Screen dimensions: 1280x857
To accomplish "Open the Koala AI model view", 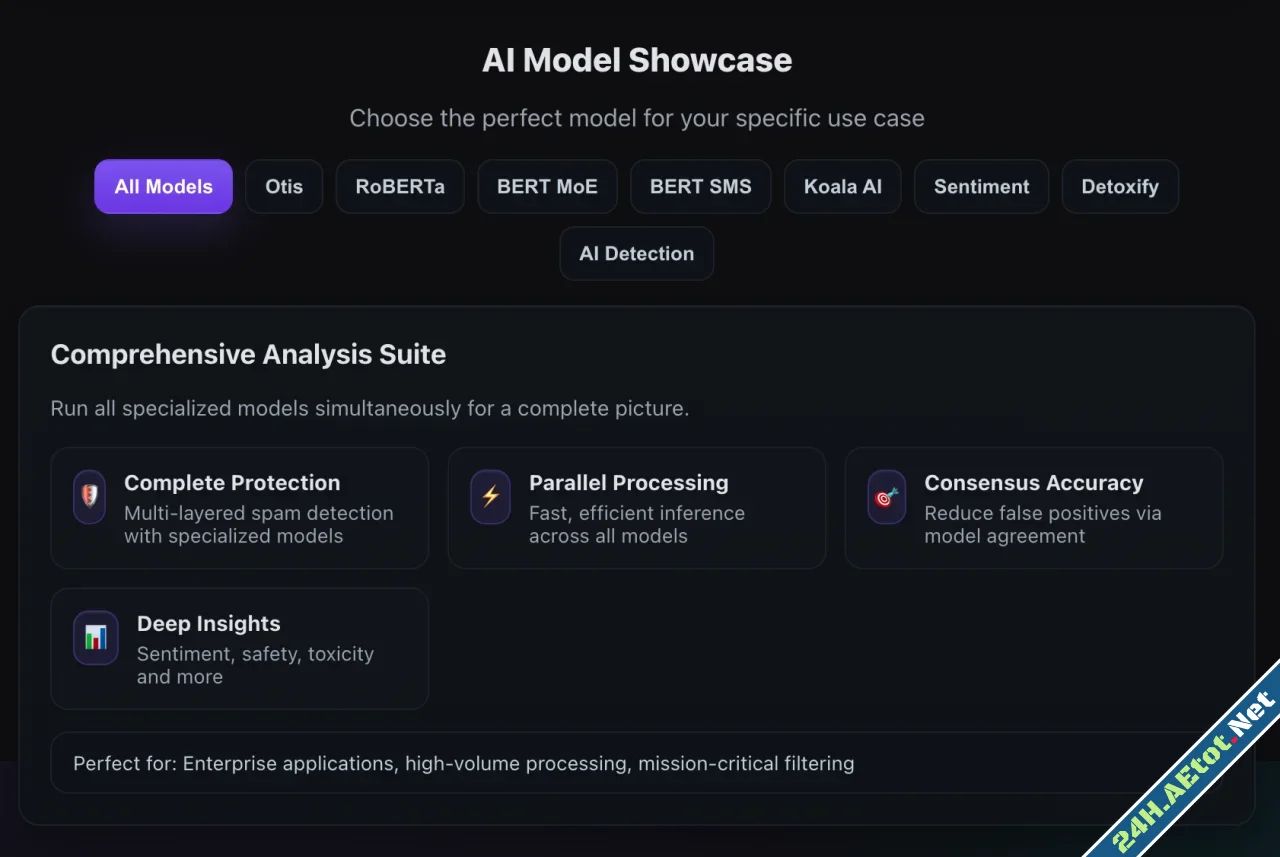I will [x=842, y=186].
